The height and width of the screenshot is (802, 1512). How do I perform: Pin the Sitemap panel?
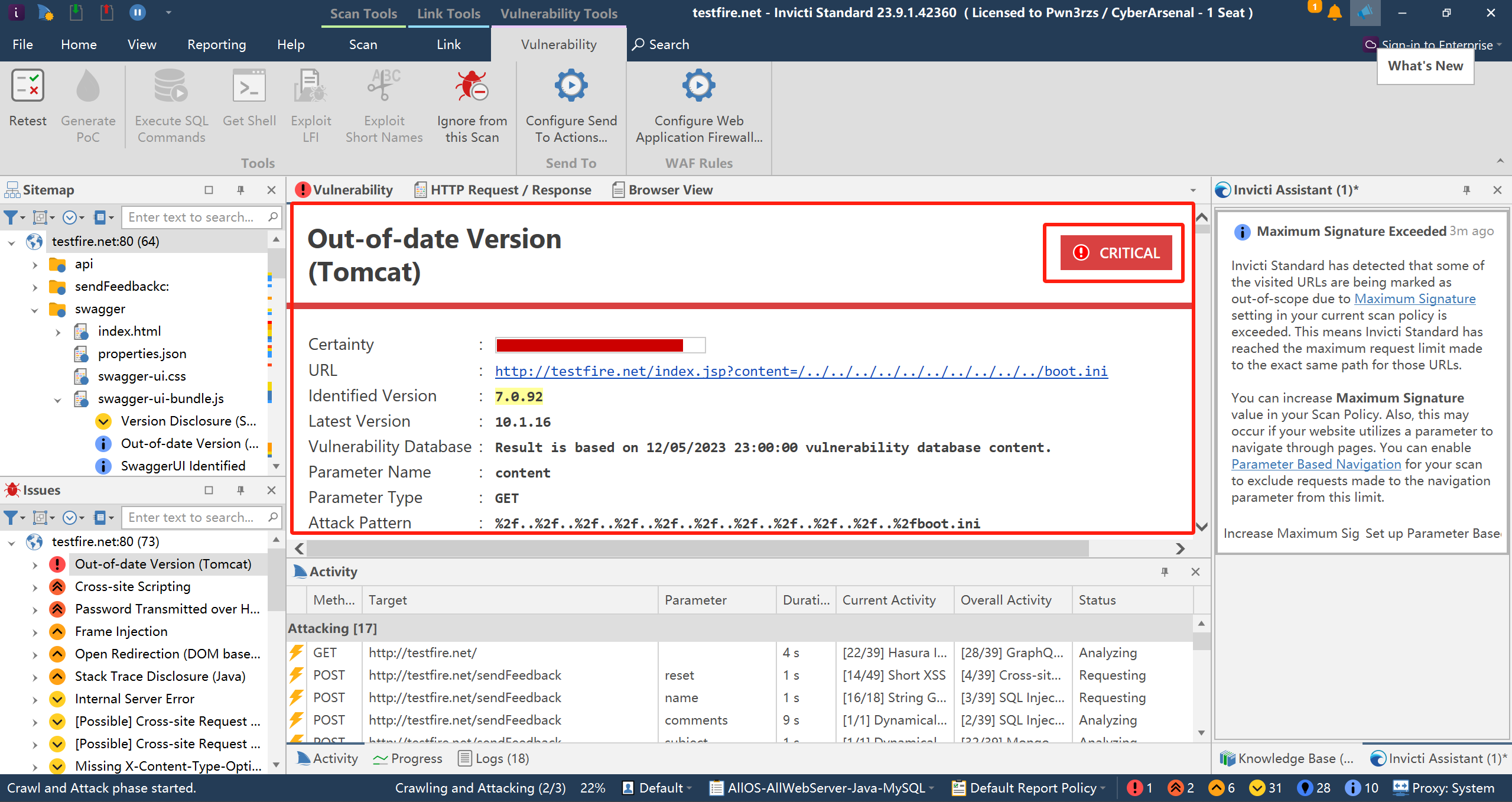(240, 190)
